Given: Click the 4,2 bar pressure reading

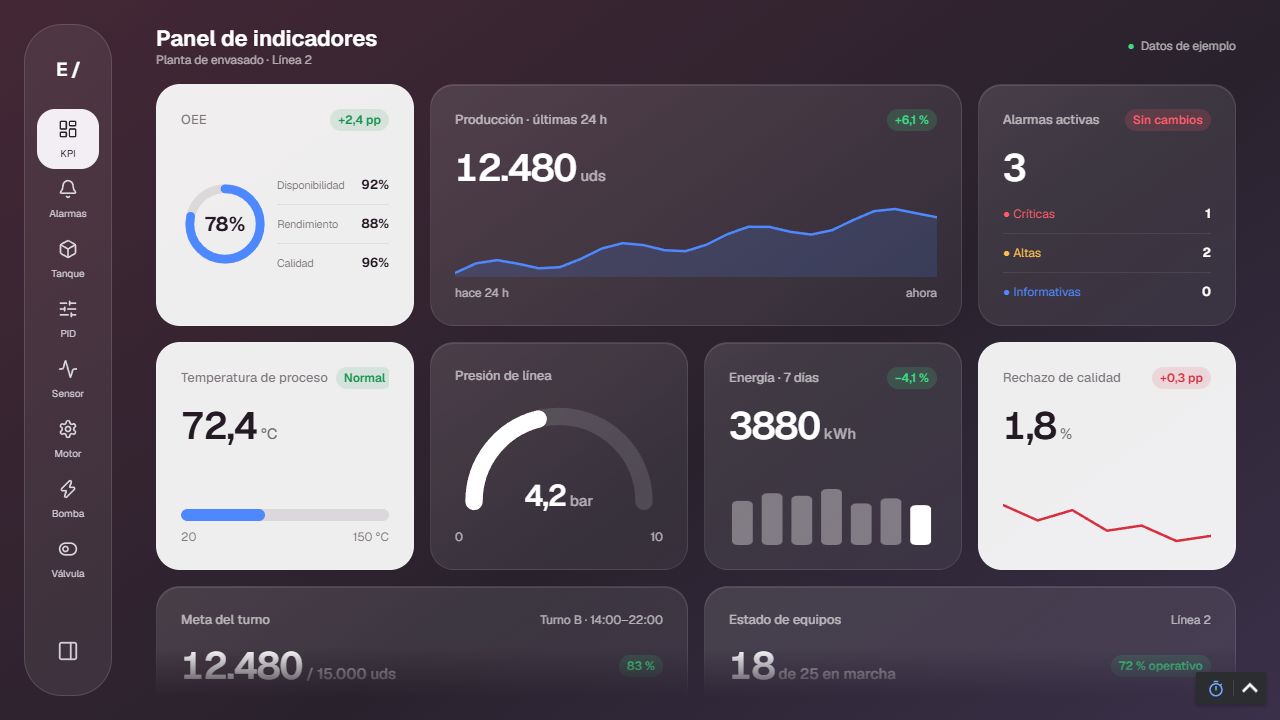Looking at the screenshot, I should click(x=559, y=495).
